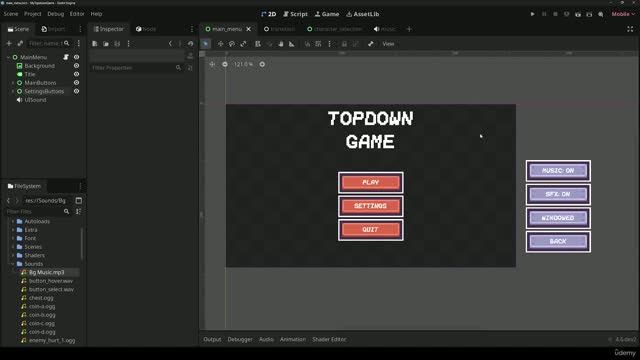The image size is (640, 360).
Task: Zoom out the canvas with minus icon
Action: (x=225, y=64)
